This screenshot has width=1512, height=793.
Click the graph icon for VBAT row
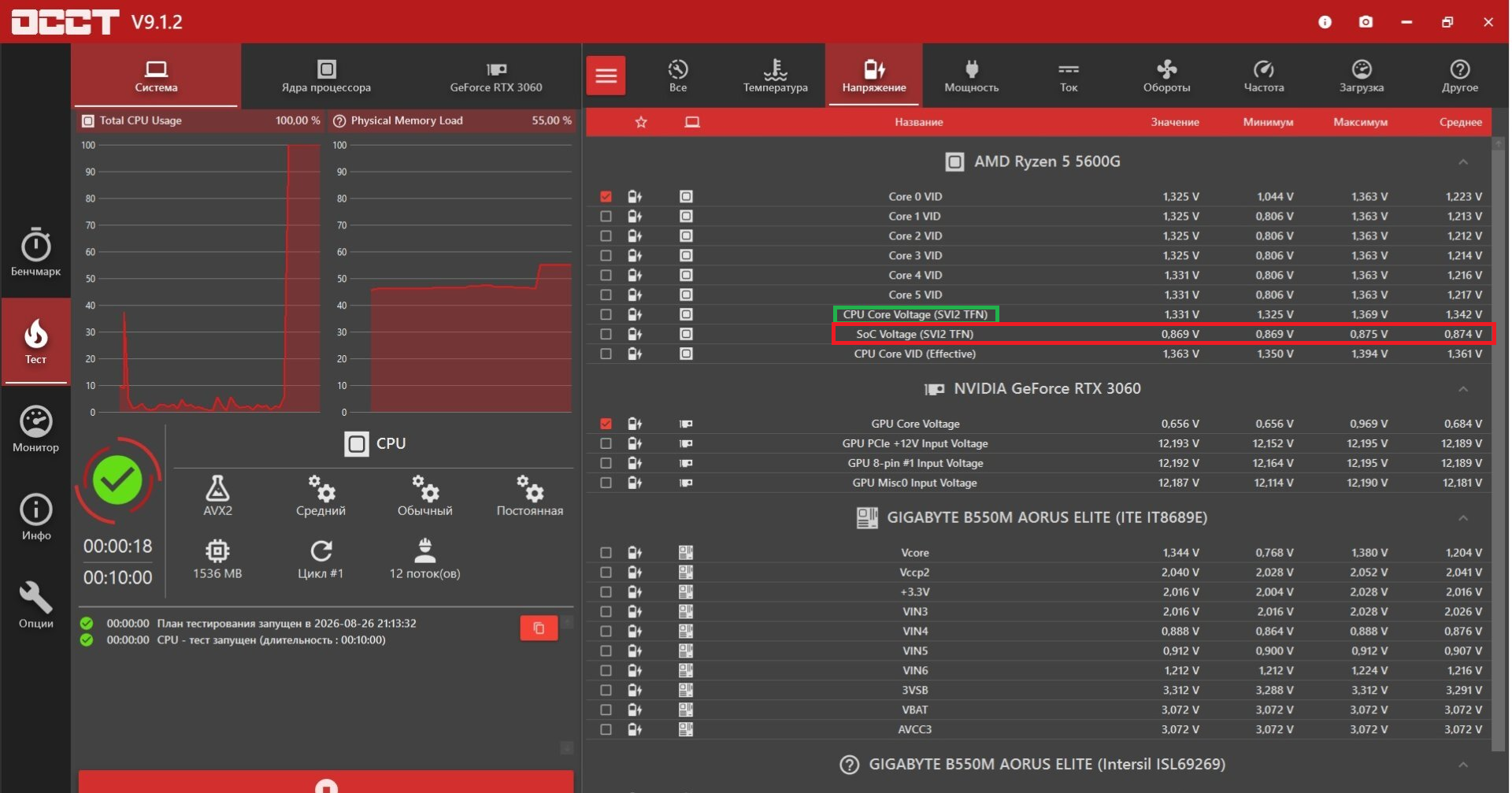click(x=635, y=710)
